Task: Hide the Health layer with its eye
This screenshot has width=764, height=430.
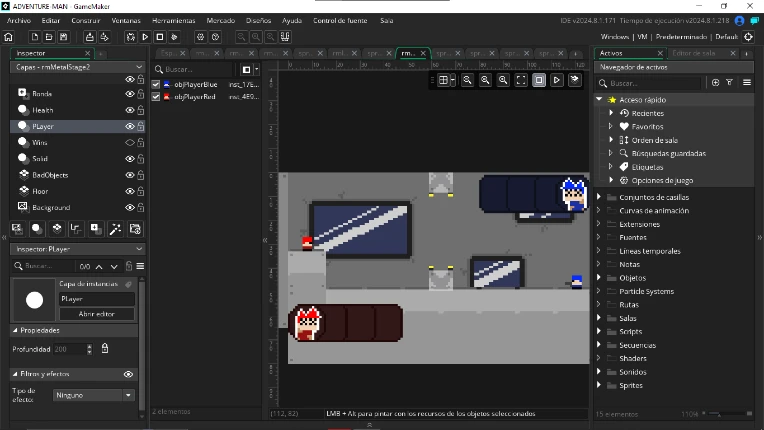Action: pos(130,111)
